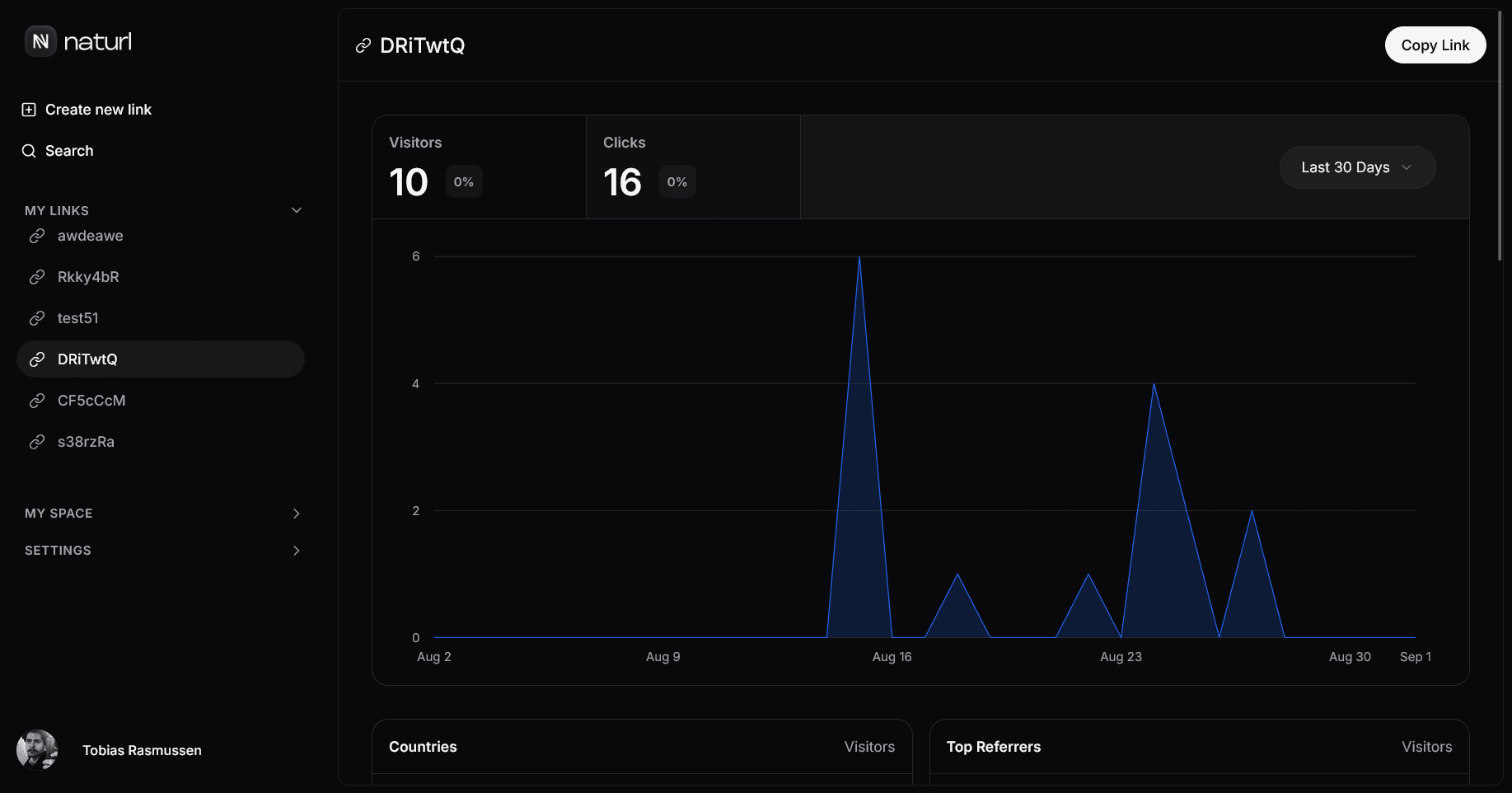The height and width of the screenshot is (793, 1512).
Task: Click the link icon next to s38rzRa
Action: [37, 442]
